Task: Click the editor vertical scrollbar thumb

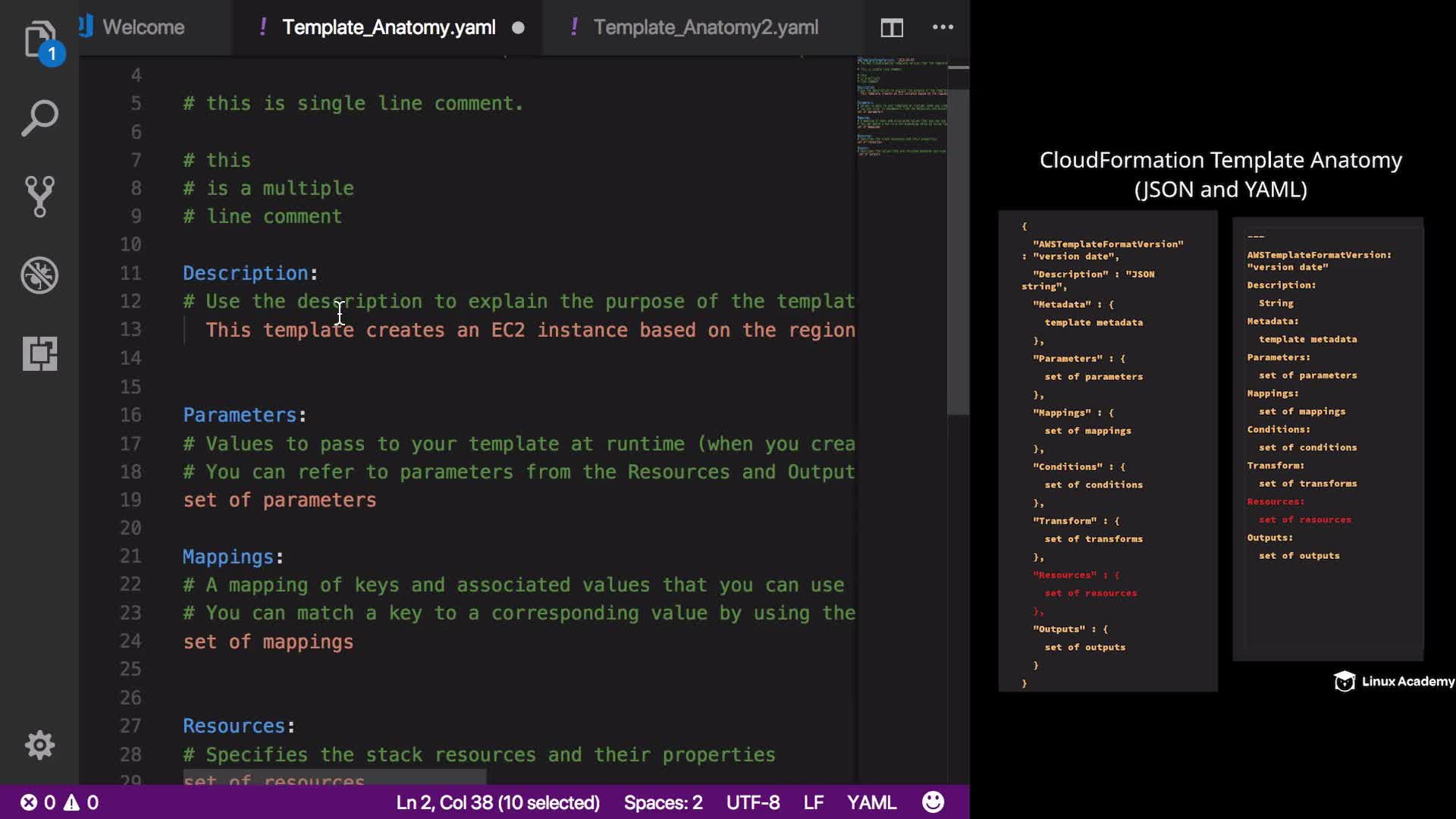Action: 959,250
